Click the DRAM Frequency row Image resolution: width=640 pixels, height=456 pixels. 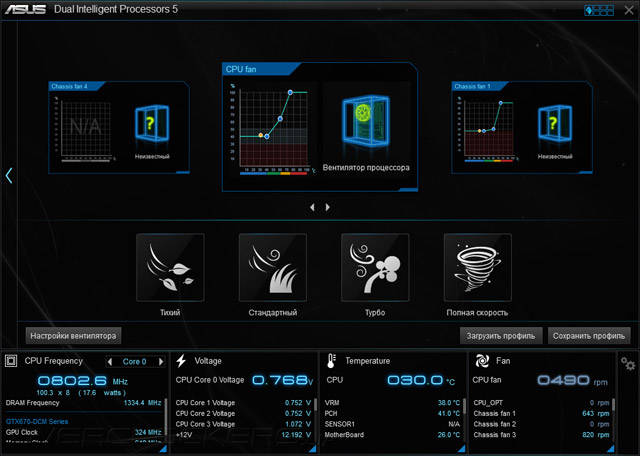tap(84, 403)
